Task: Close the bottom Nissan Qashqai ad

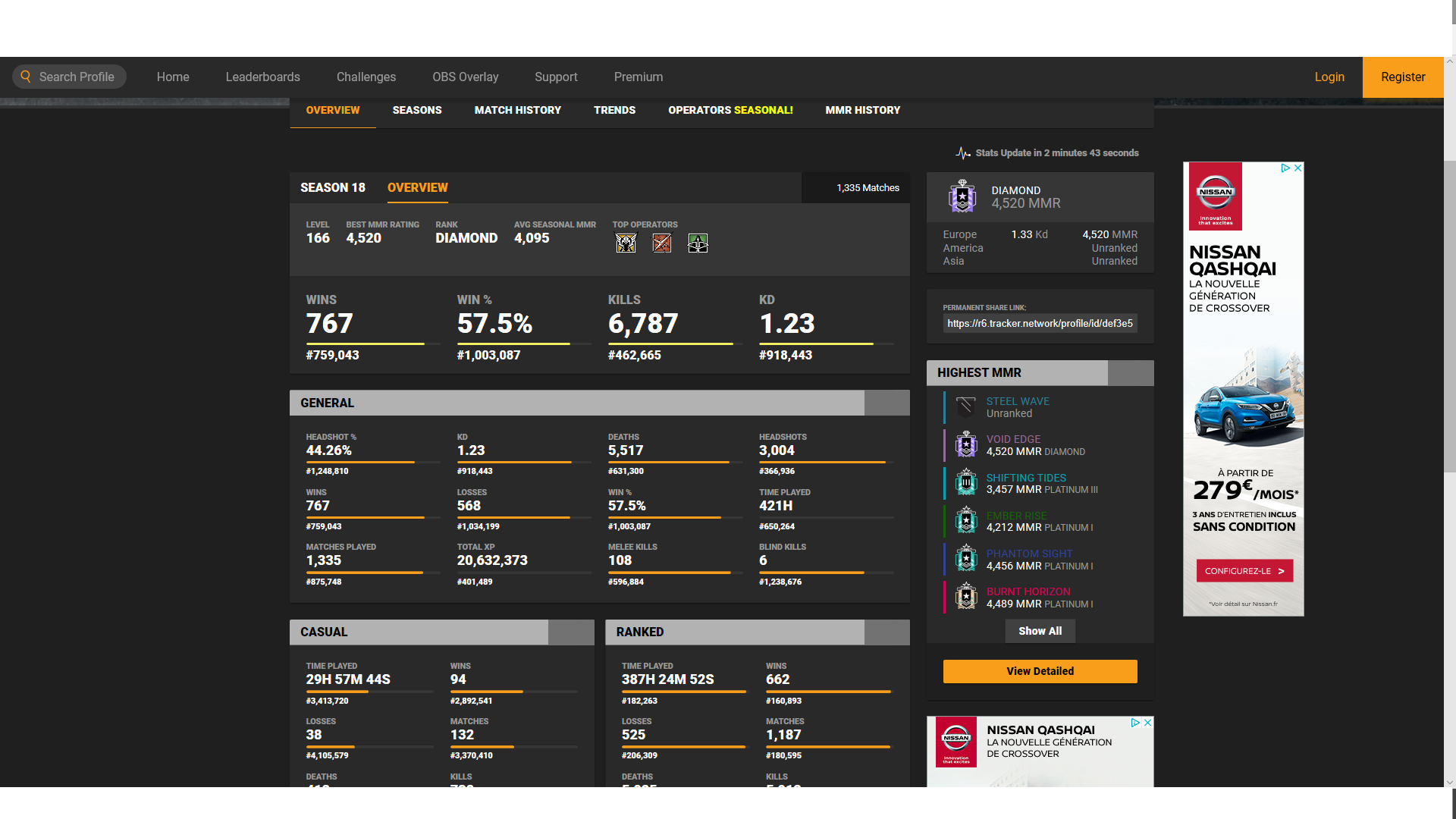Action: [x=1148, y=723]
